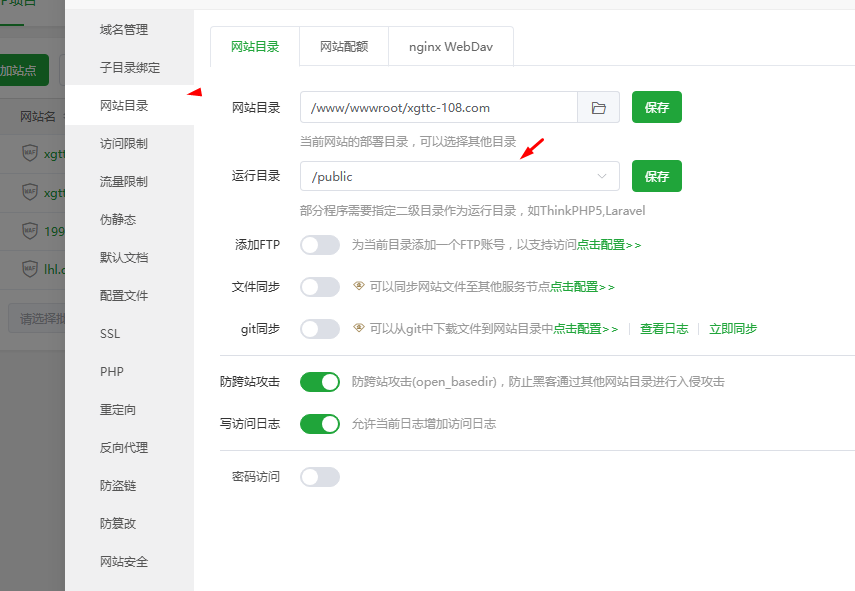Viewport: 855px width, 591px height.
Task: Click the premium icon in git同步 row
Action: pyautogui.click(x=358, y=328)
